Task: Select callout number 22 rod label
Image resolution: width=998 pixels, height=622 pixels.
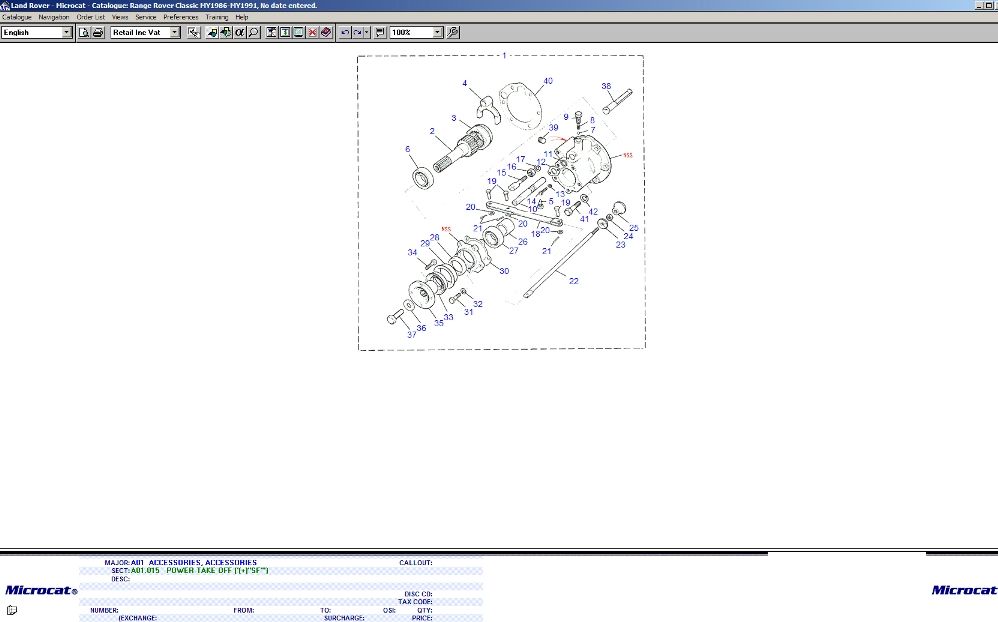Action: (x=573, y=281)
